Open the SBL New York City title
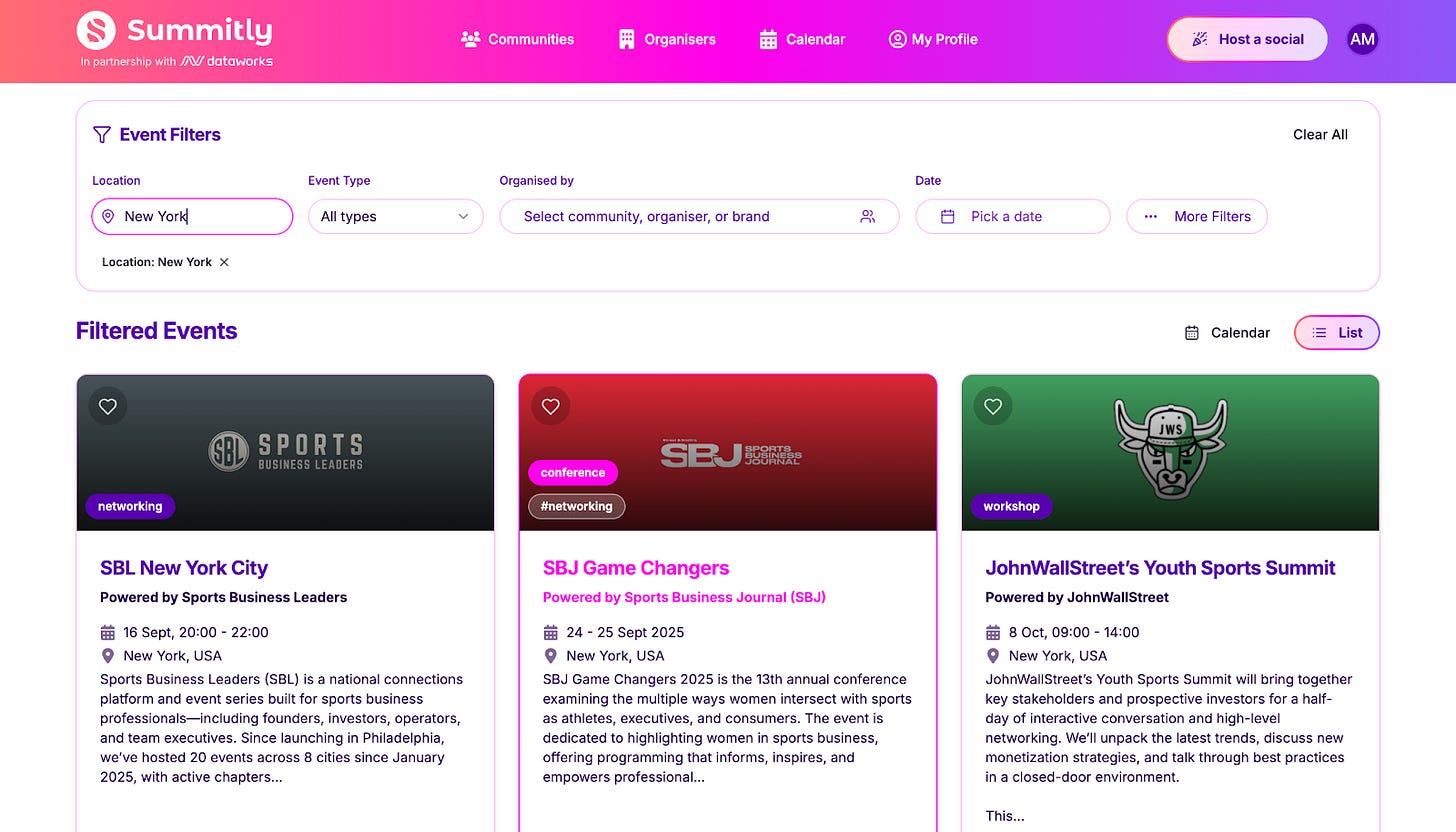Image resolution: width=1456 pixels, height=832 pixels. [x=184, y=568]
